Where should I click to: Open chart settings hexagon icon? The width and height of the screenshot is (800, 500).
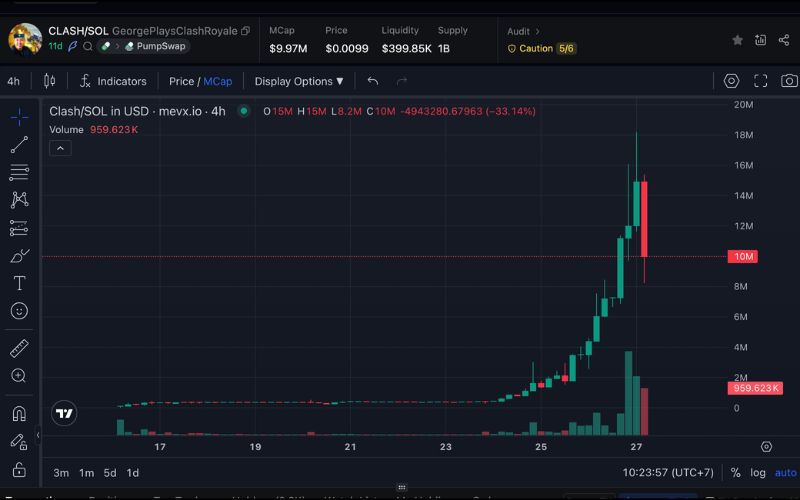pos(731,81)
